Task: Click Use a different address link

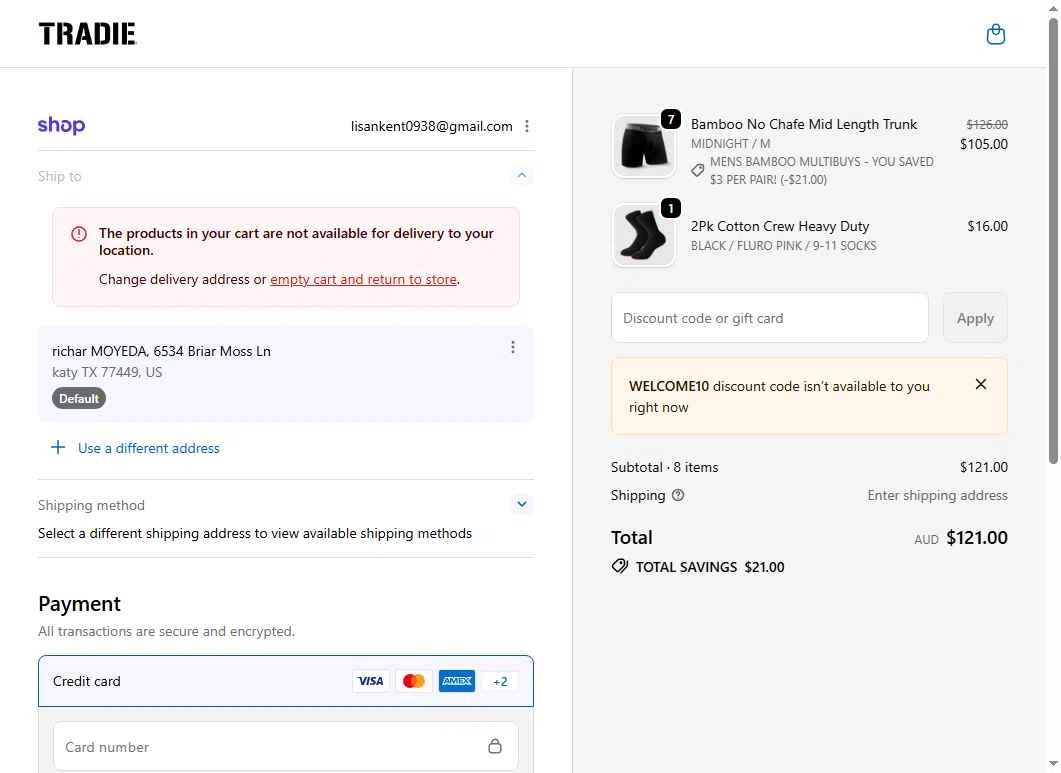Action: [149, 448]
